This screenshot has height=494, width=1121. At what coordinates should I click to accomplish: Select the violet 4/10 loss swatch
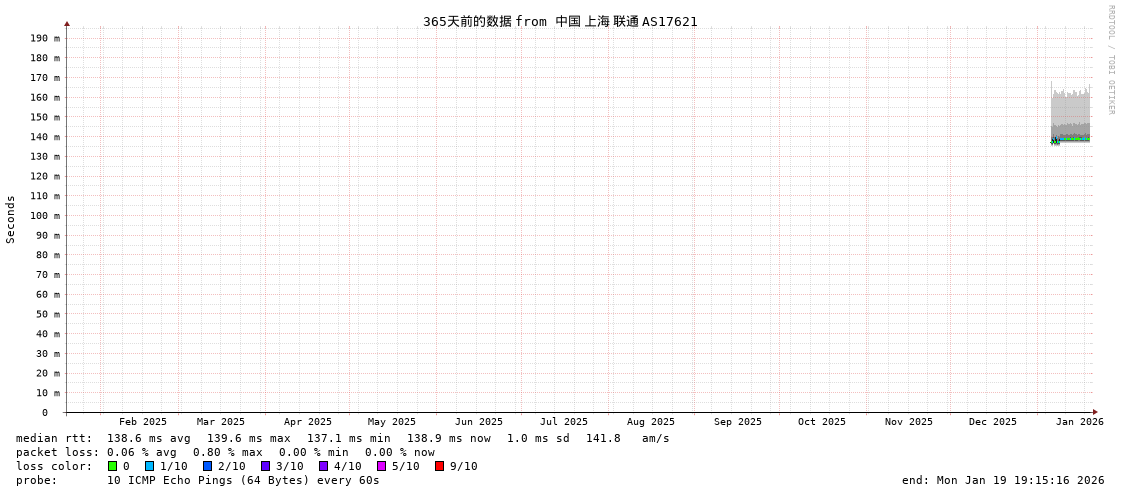pos(324,466)
